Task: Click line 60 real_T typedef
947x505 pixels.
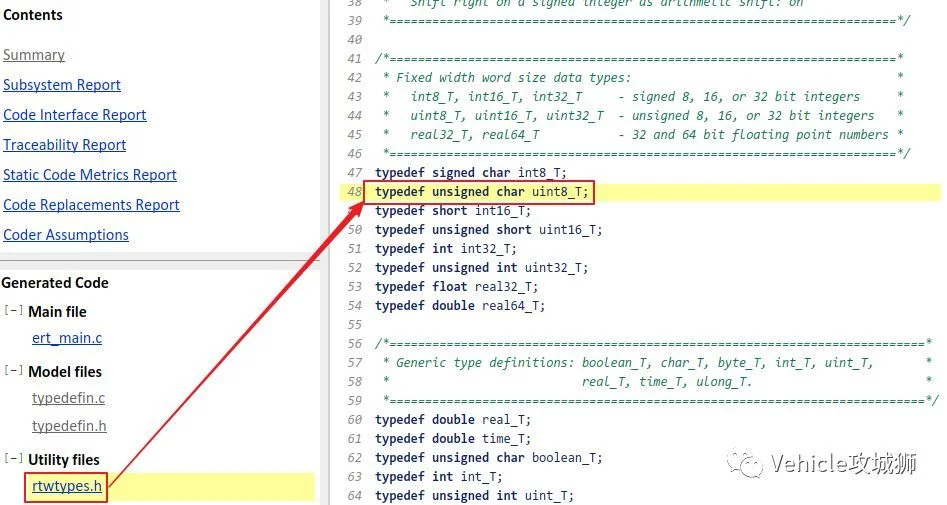Action: point(453,420)
